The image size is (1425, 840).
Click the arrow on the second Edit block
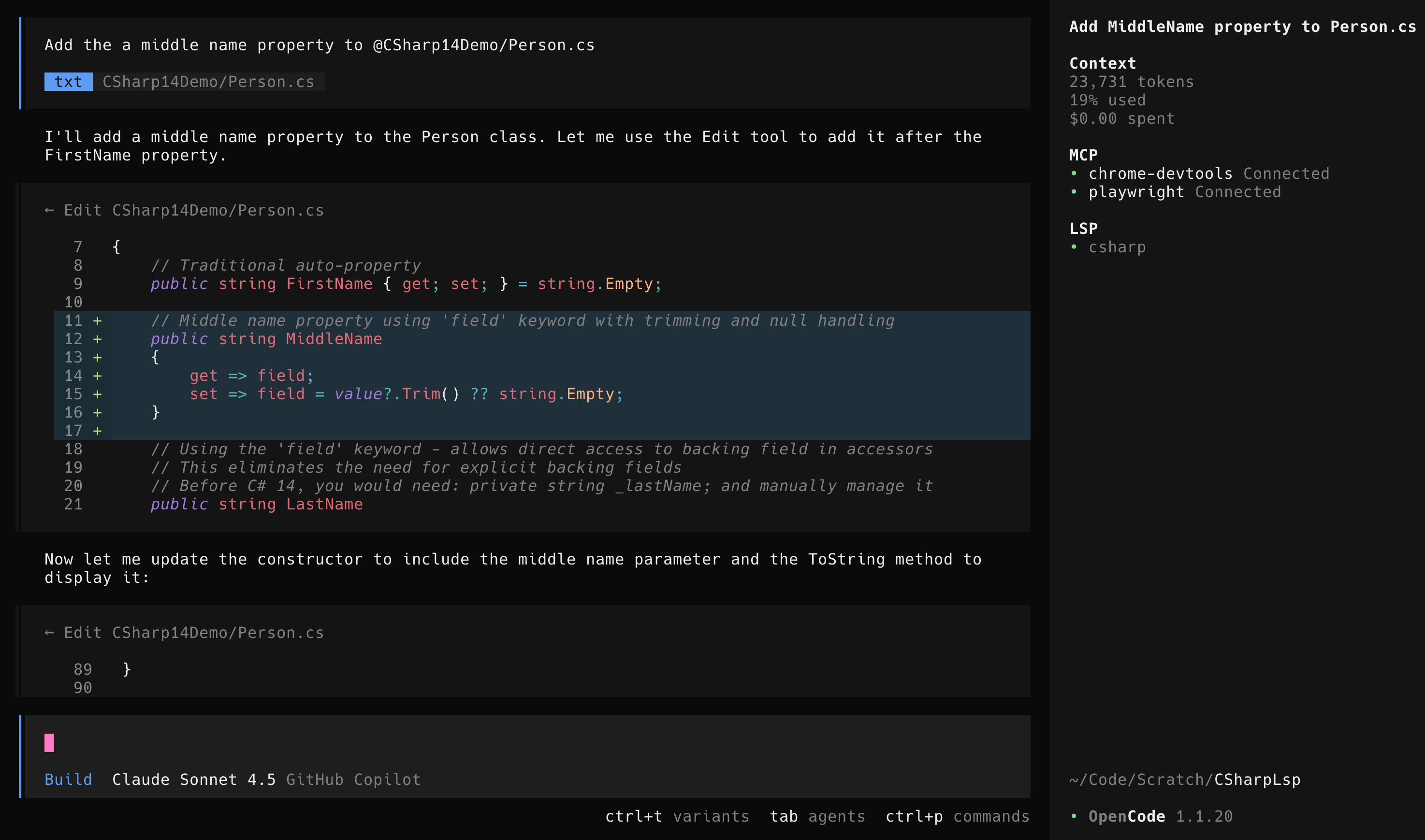click(50, 632)
